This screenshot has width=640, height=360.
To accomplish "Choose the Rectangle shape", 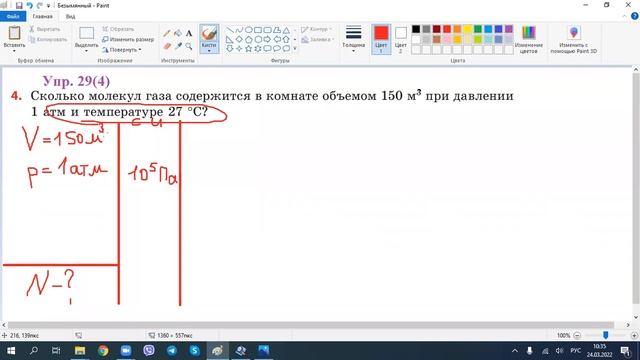I will (x=258, y=30).
